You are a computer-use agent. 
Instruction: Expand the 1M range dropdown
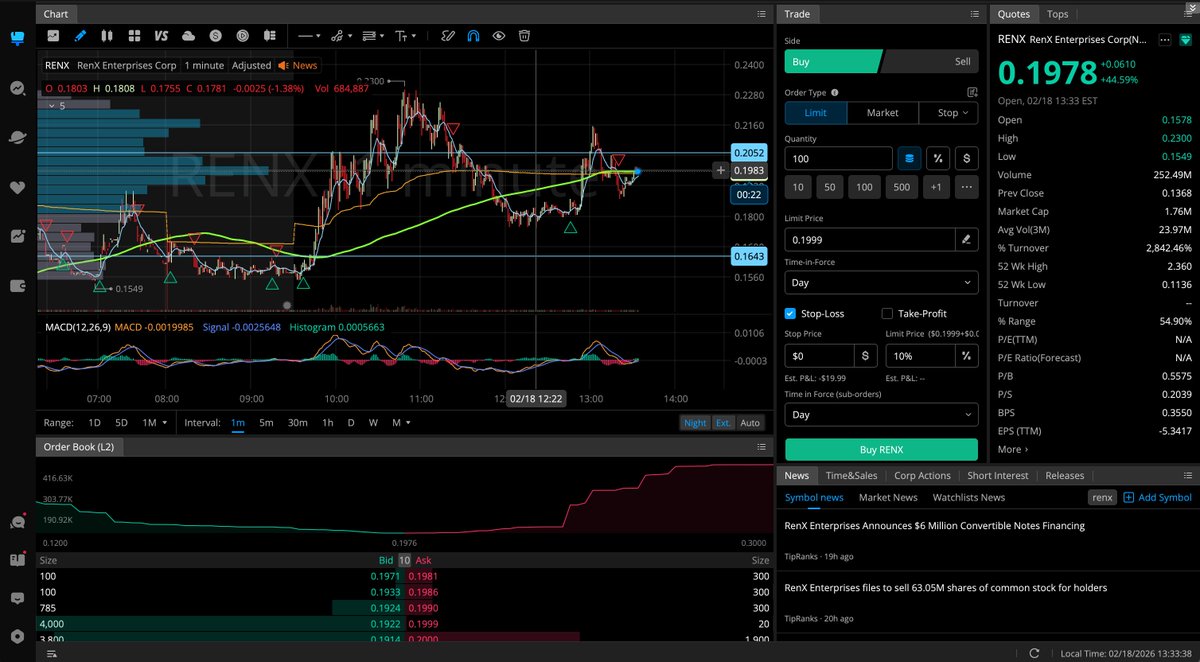(x=154, y=423)
